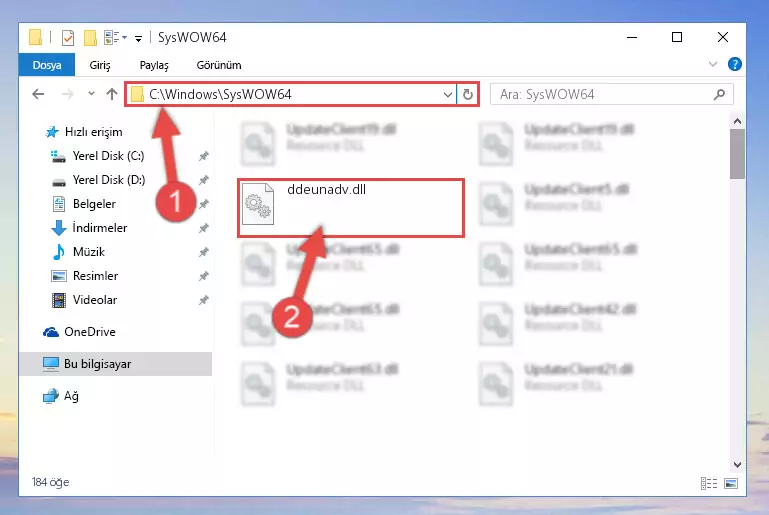Click pin icon next to Resimler
Screen dimensions: 769x515
click(204, 276)
